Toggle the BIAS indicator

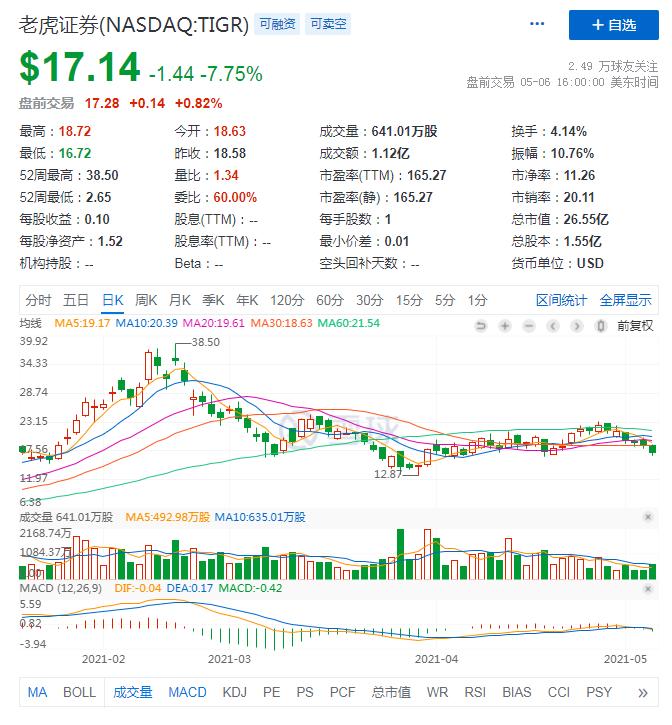tap(517, 692)
